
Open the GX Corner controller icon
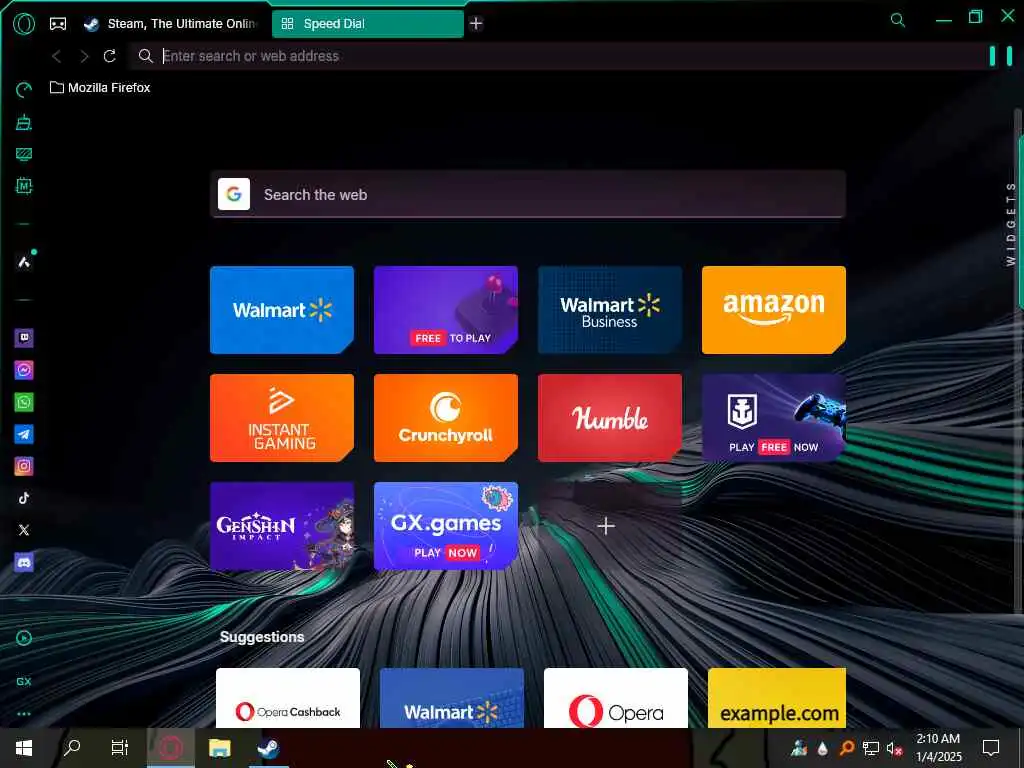(x=58, y=24)
